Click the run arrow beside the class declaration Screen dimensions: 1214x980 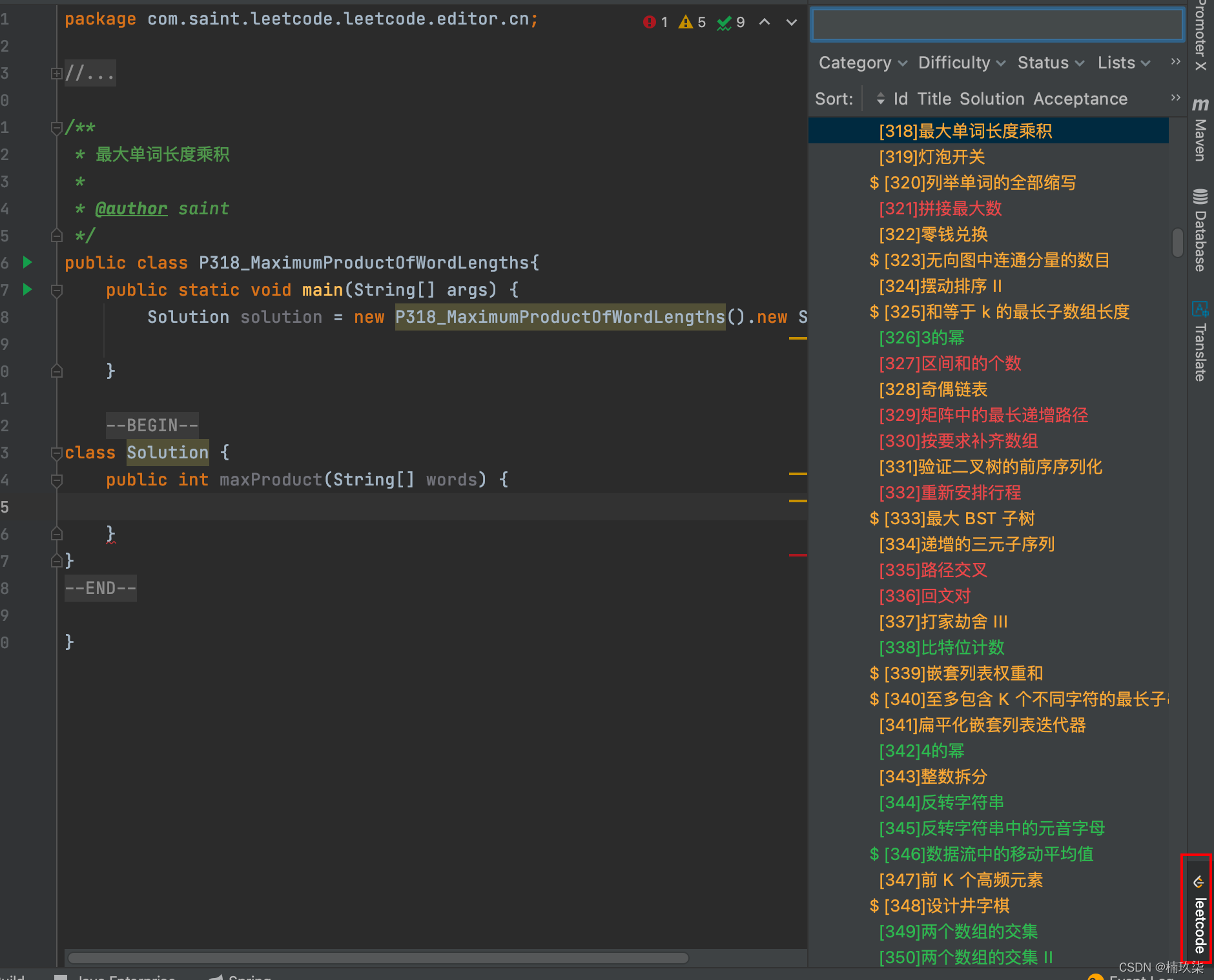coord(27,262)
